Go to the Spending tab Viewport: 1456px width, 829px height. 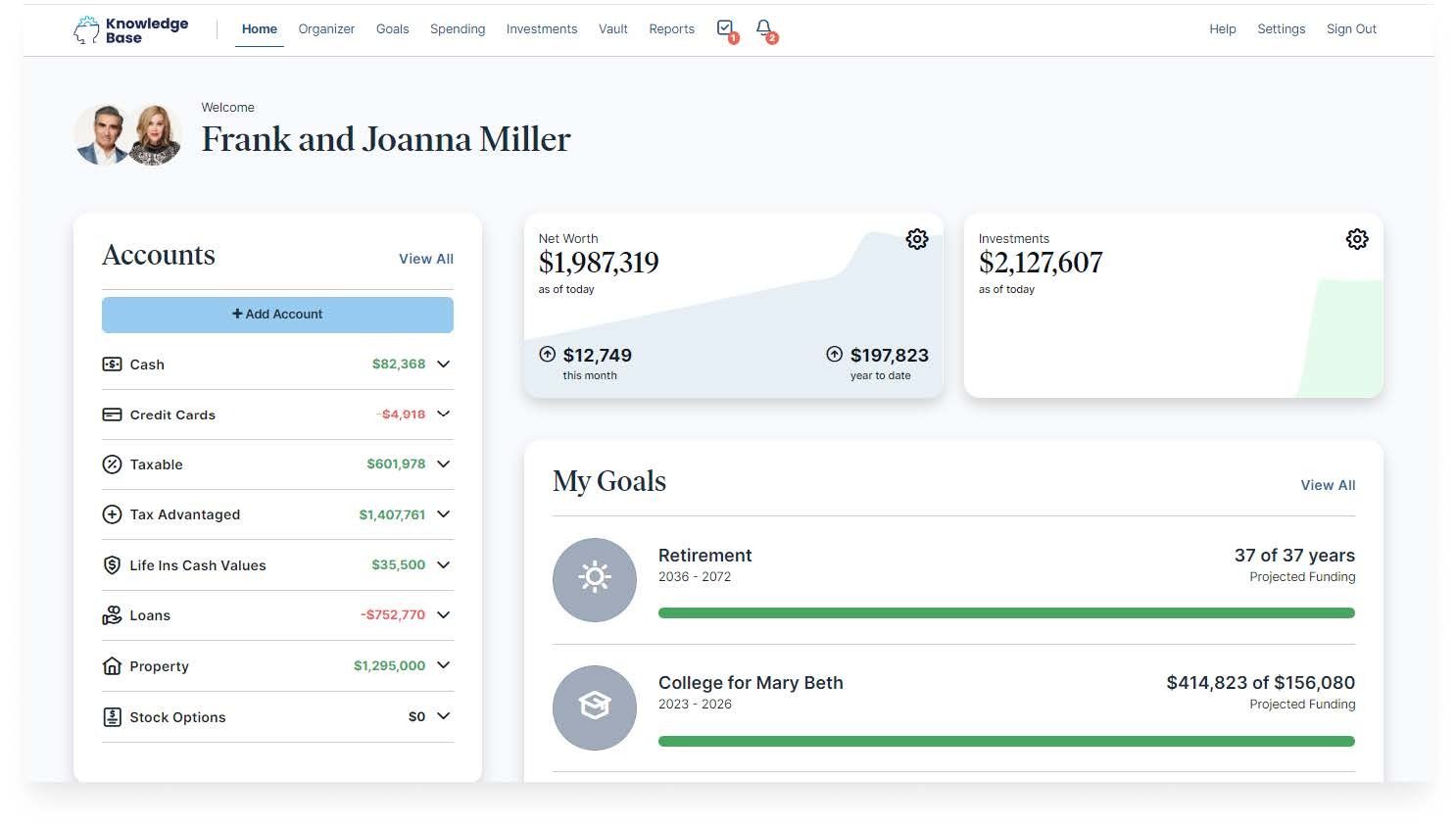pos(458,29)
